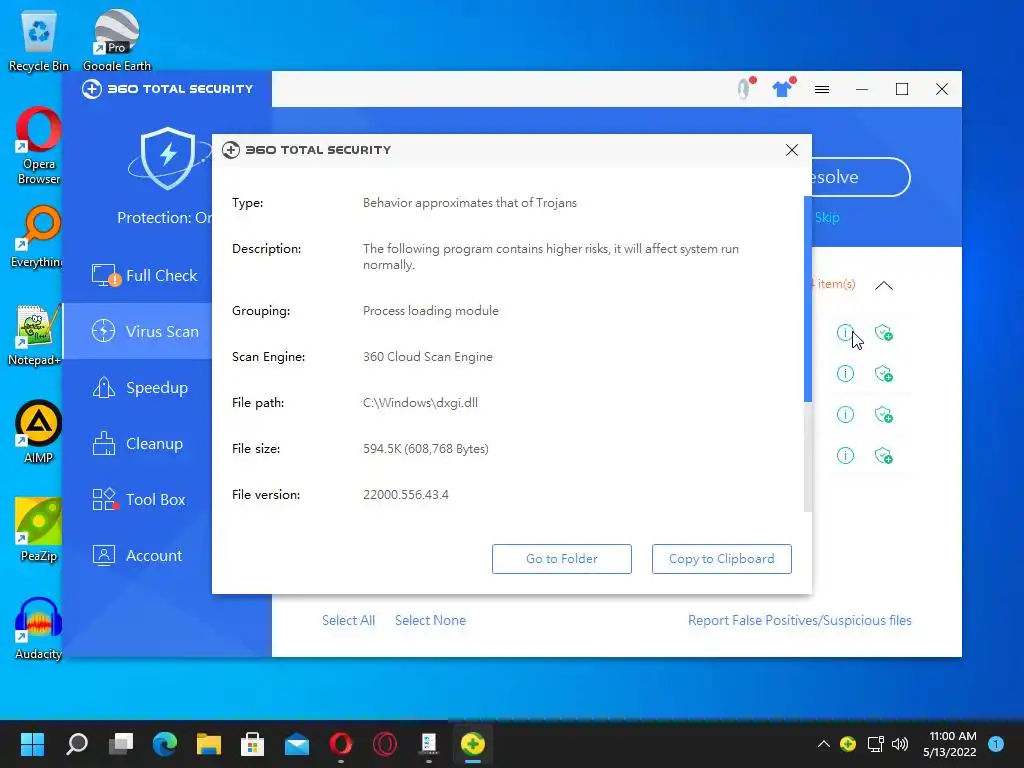Trust fourth item via shield-plus icon
Viewport: 1024px width, 768px height.
point(884,455)
